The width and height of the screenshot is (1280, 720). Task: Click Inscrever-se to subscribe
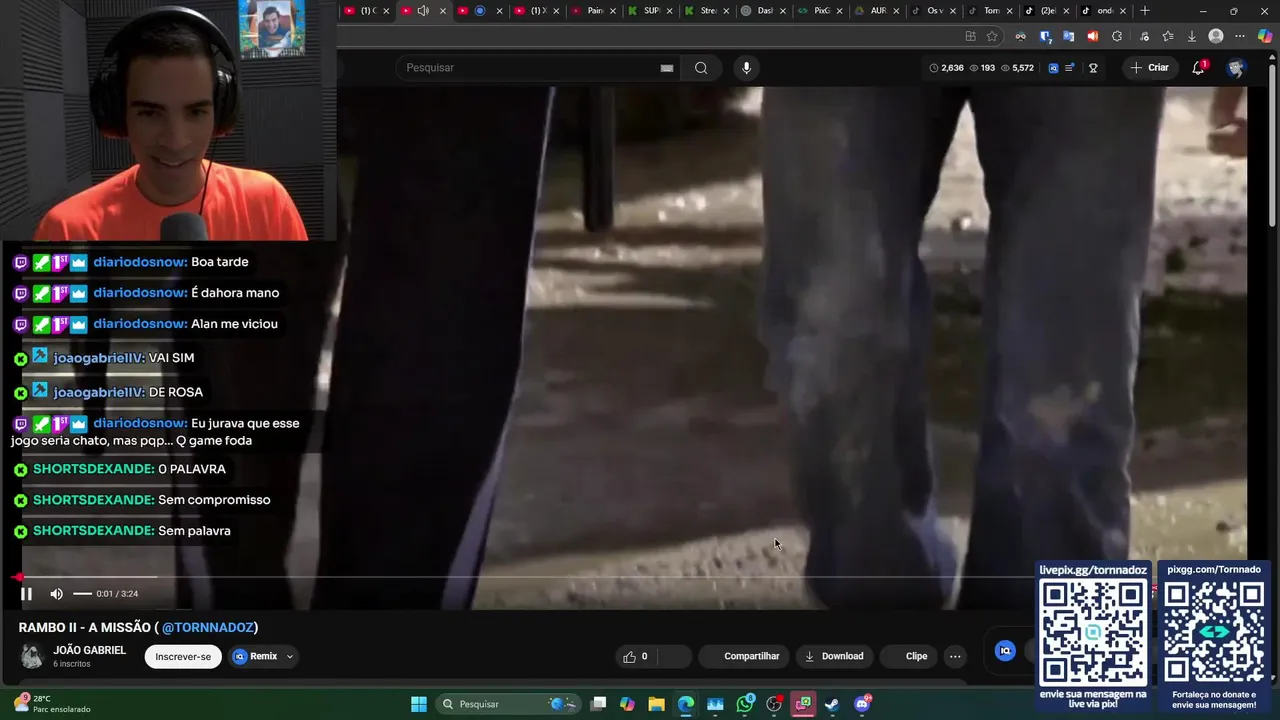coord(183,656)
